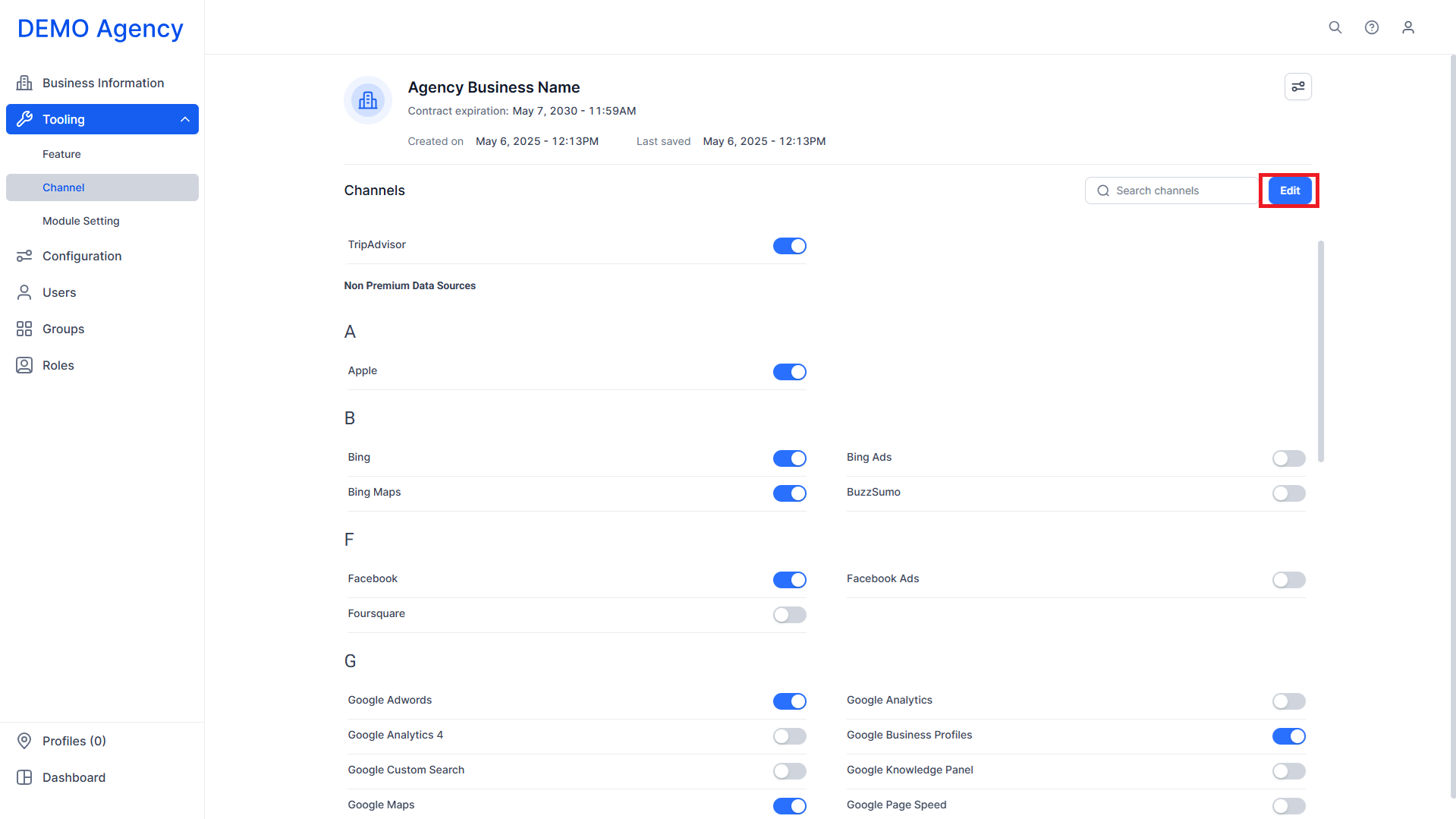This screenshot has height=819, width=1456.
Task: Open the search icon in the top bar
Action: (1335, 27)
